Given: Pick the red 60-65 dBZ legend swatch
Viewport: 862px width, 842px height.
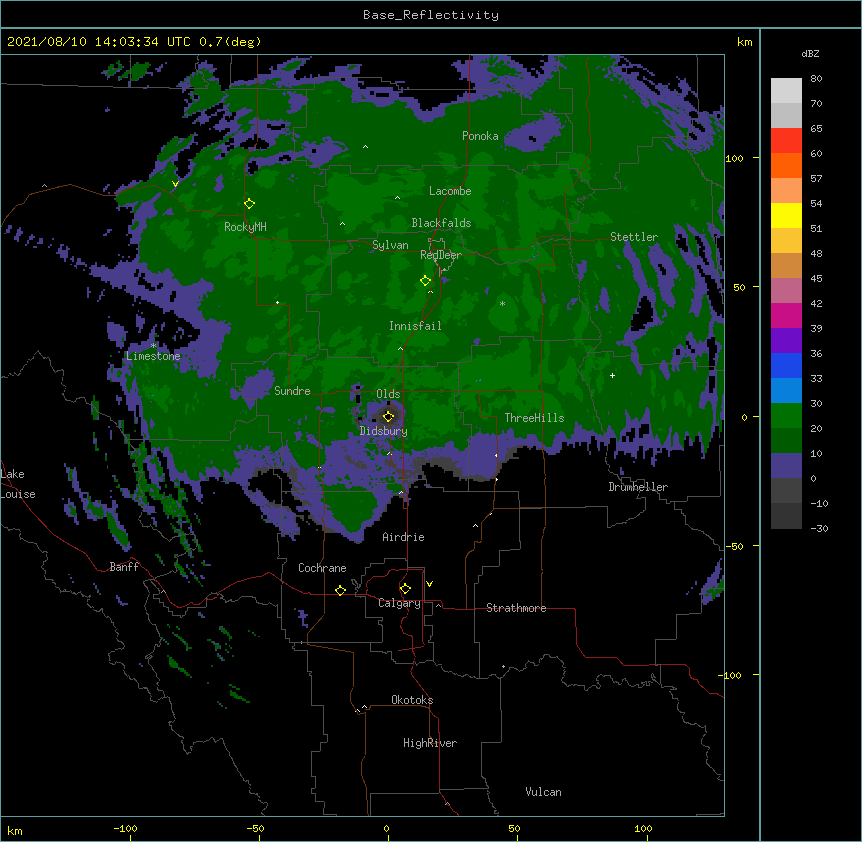Looking at the screenshot, I should pos(786,141).
